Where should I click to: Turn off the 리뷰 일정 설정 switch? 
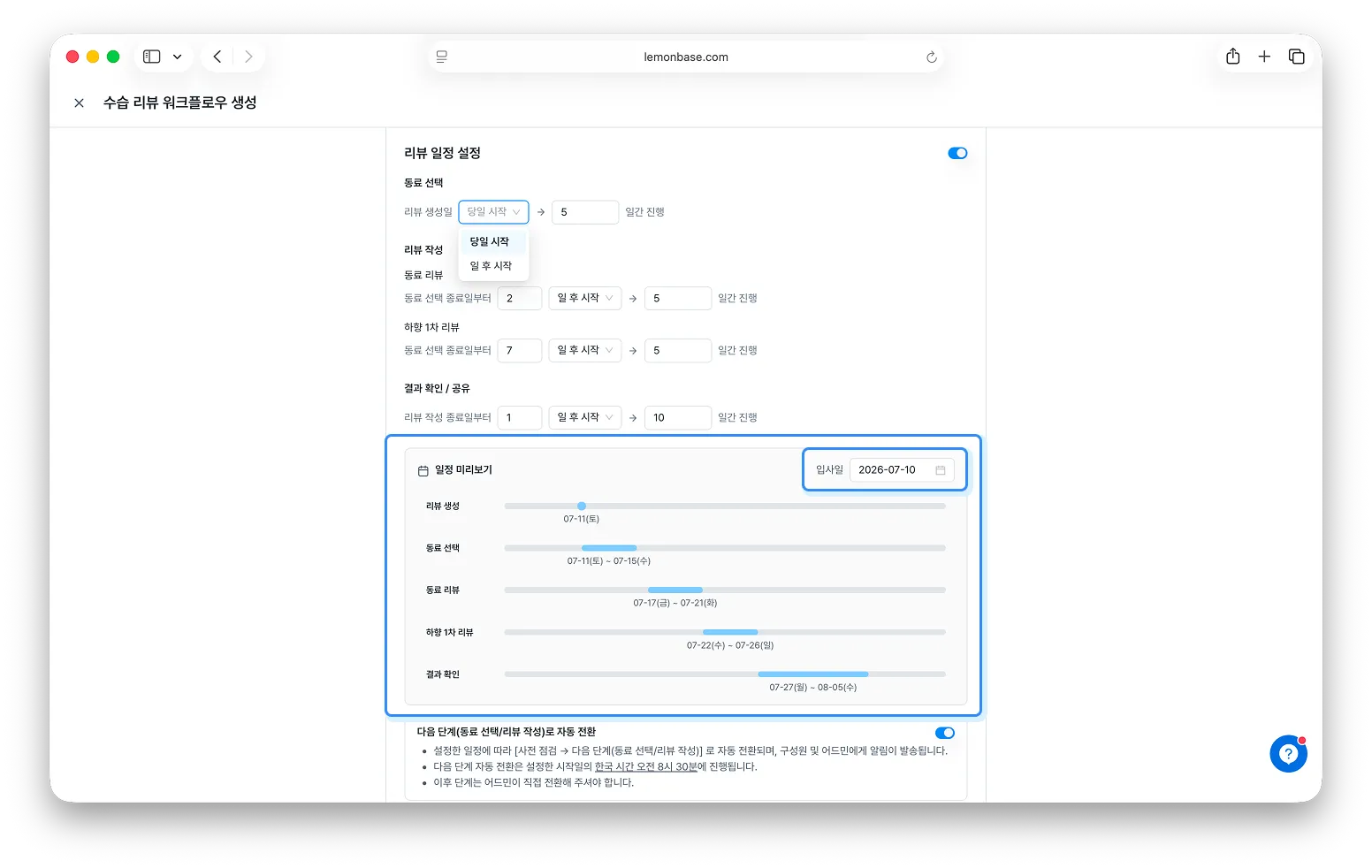[957, 153]
